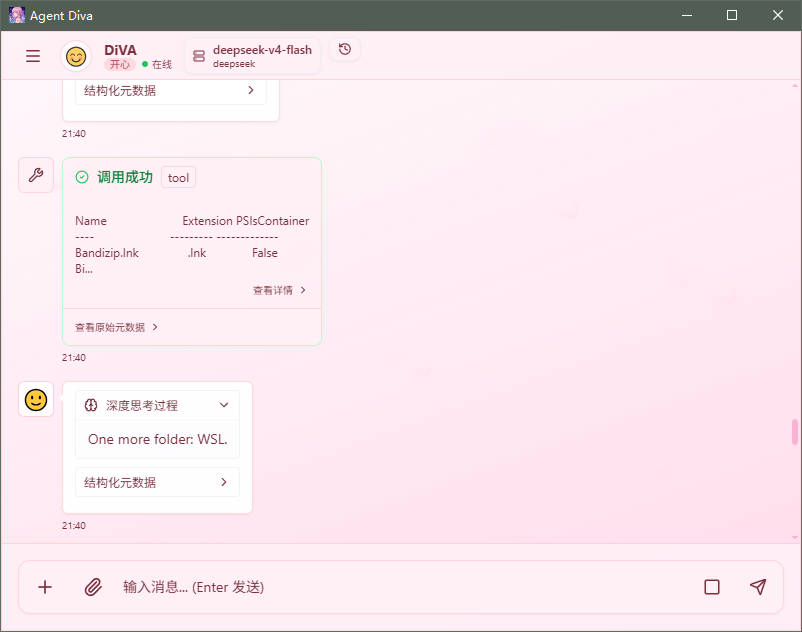Expand 结构化元数据 under WSL message
This screenshot has height=632, width=802.
[x=158, y=482]
